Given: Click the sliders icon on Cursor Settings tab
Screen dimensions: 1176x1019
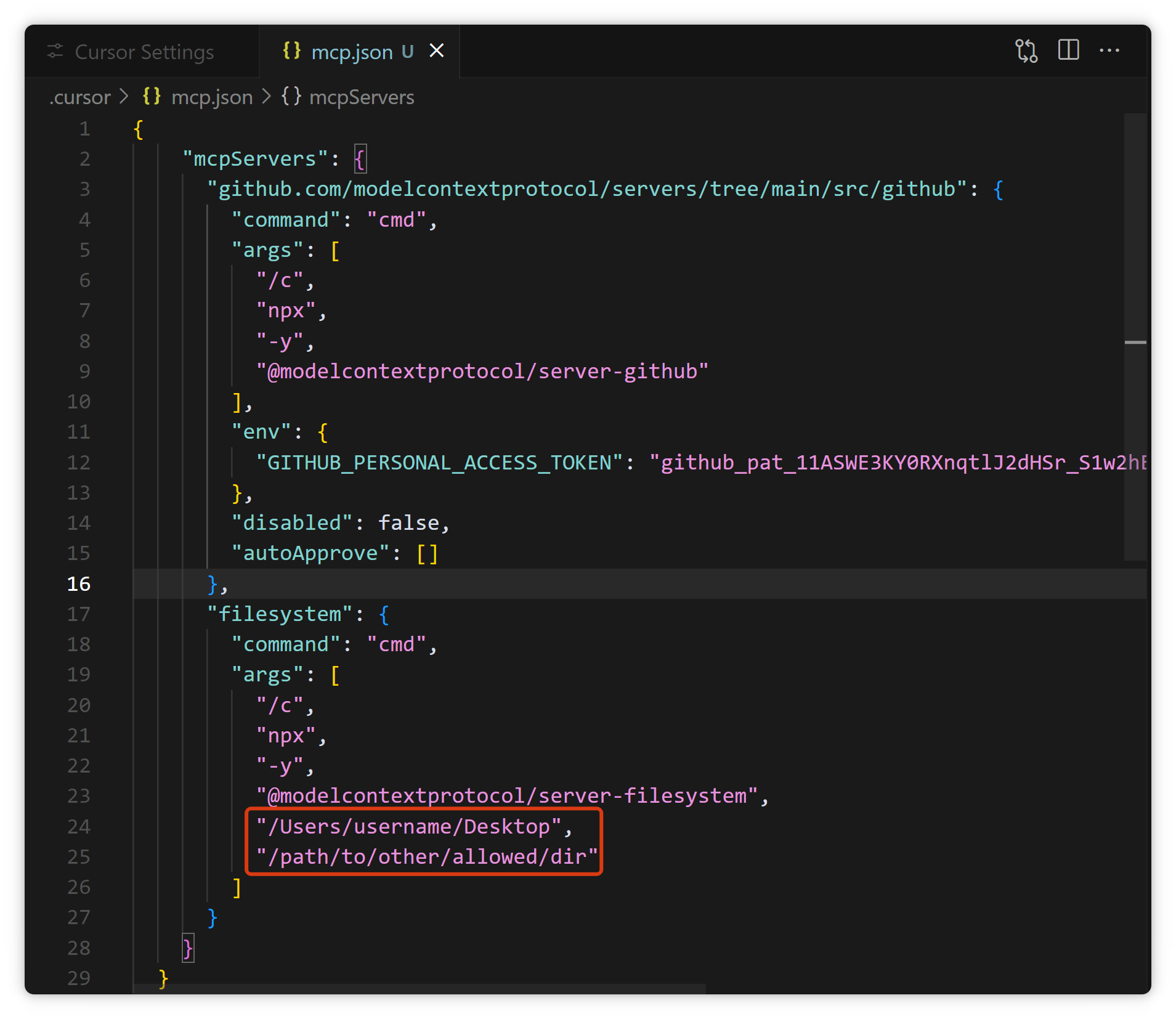Looking at the screenshot, I should click(x=55, y=52).
